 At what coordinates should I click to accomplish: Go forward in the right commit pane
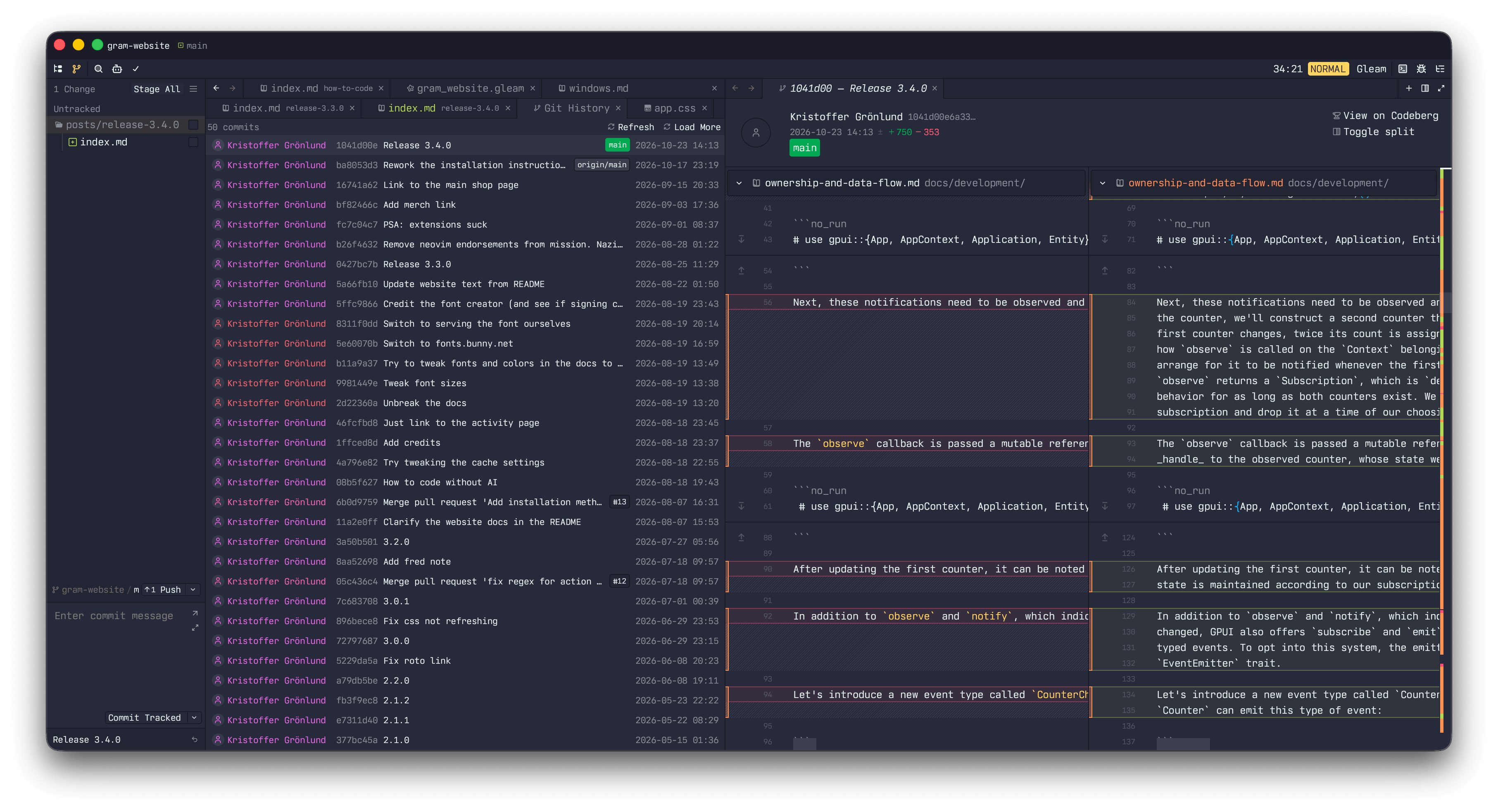pos(751,88)
